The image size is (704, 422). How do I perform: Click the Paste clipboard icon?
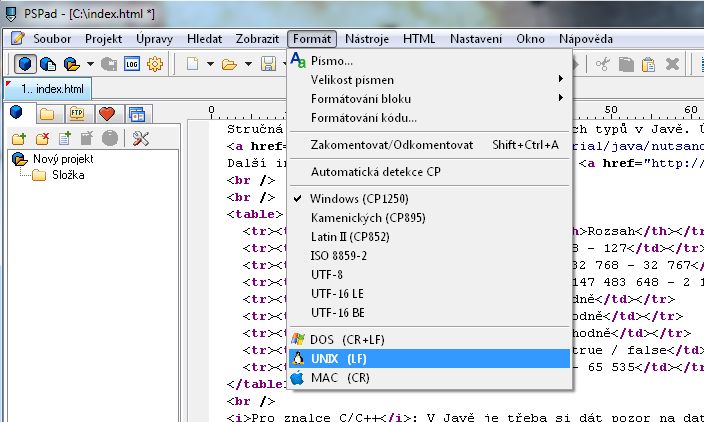[x=649, y=64]
